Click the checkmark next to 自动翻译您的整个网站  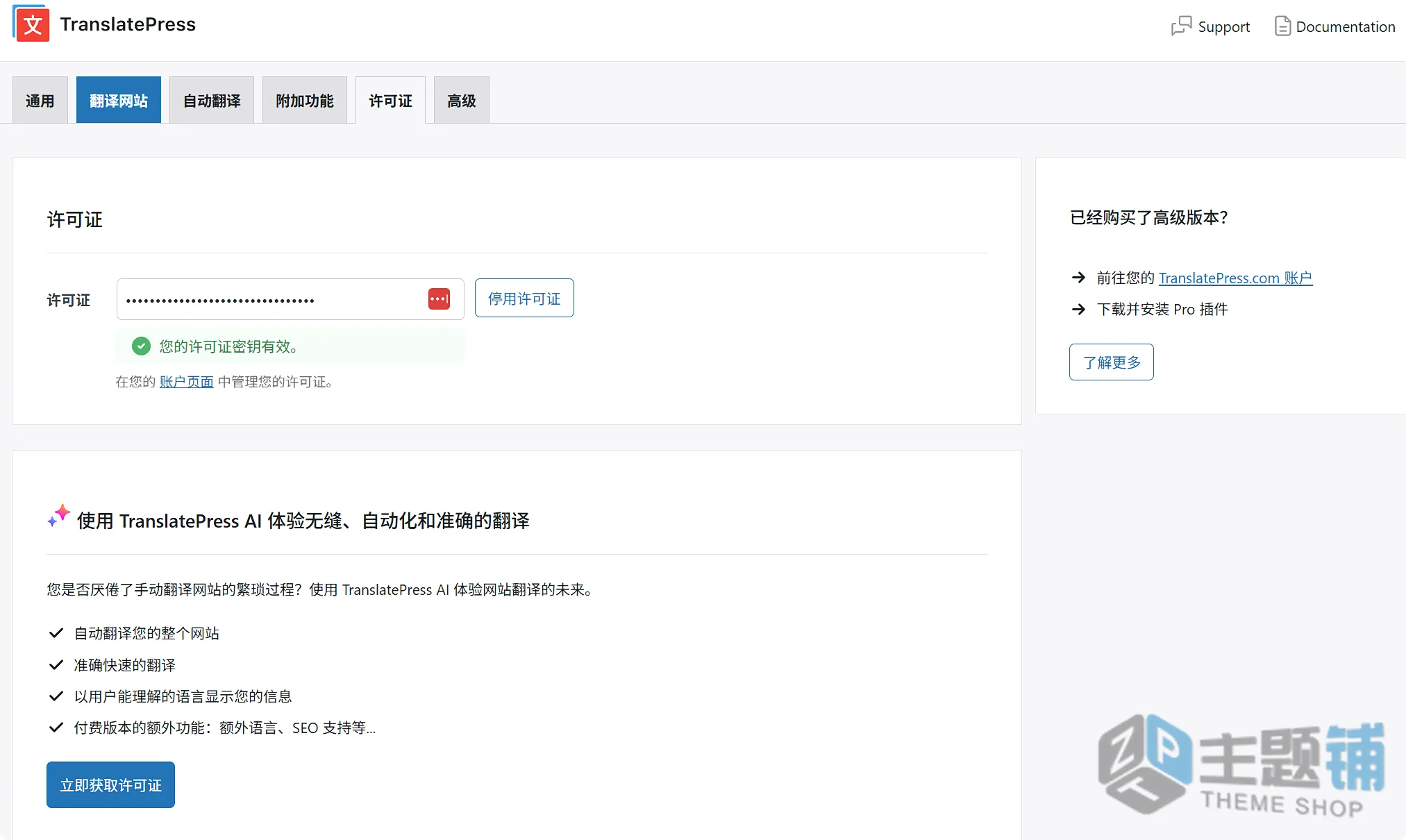[56, 633]
